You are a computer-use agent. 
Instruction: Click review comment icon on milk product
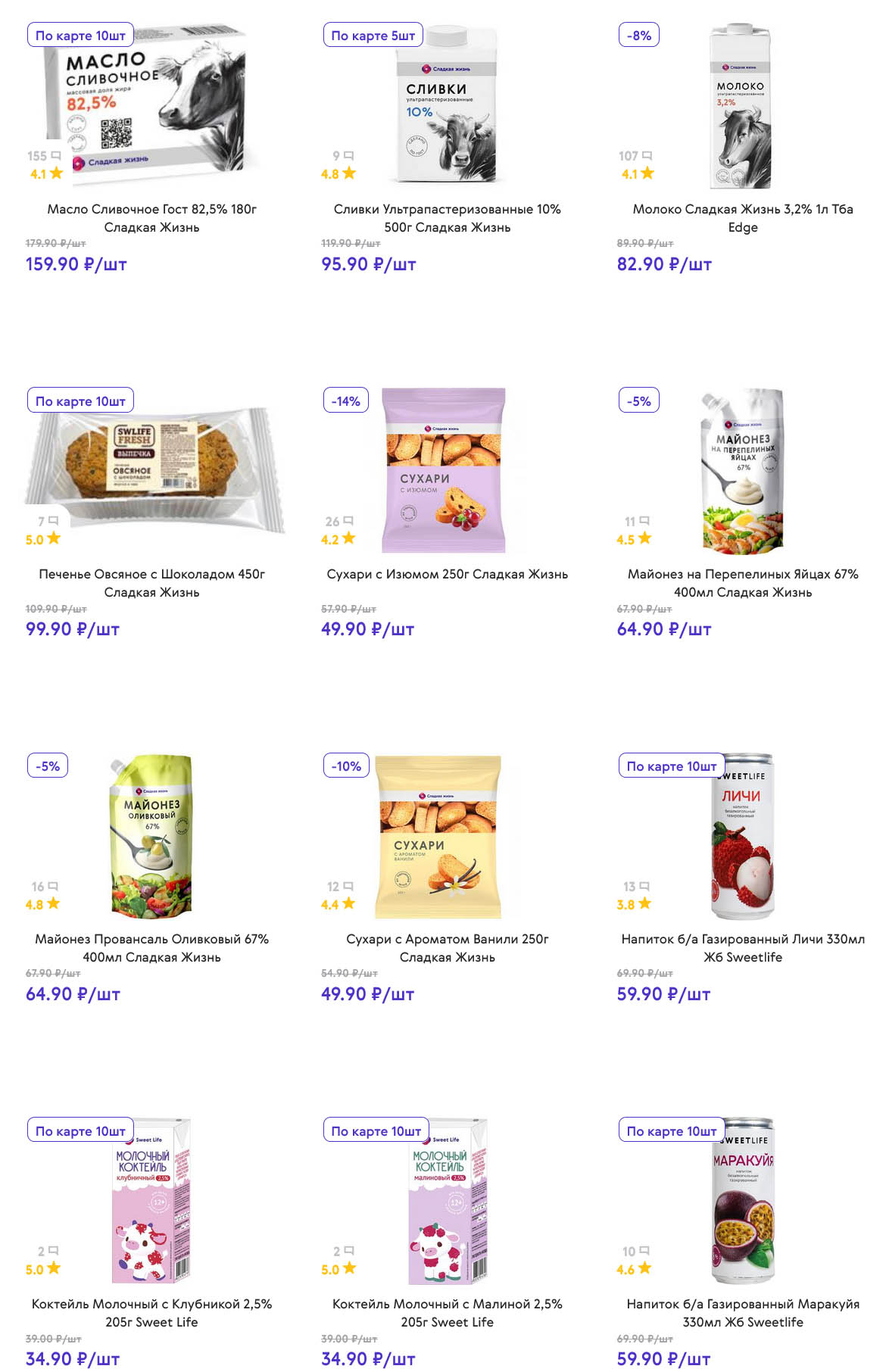coord(647,156)
